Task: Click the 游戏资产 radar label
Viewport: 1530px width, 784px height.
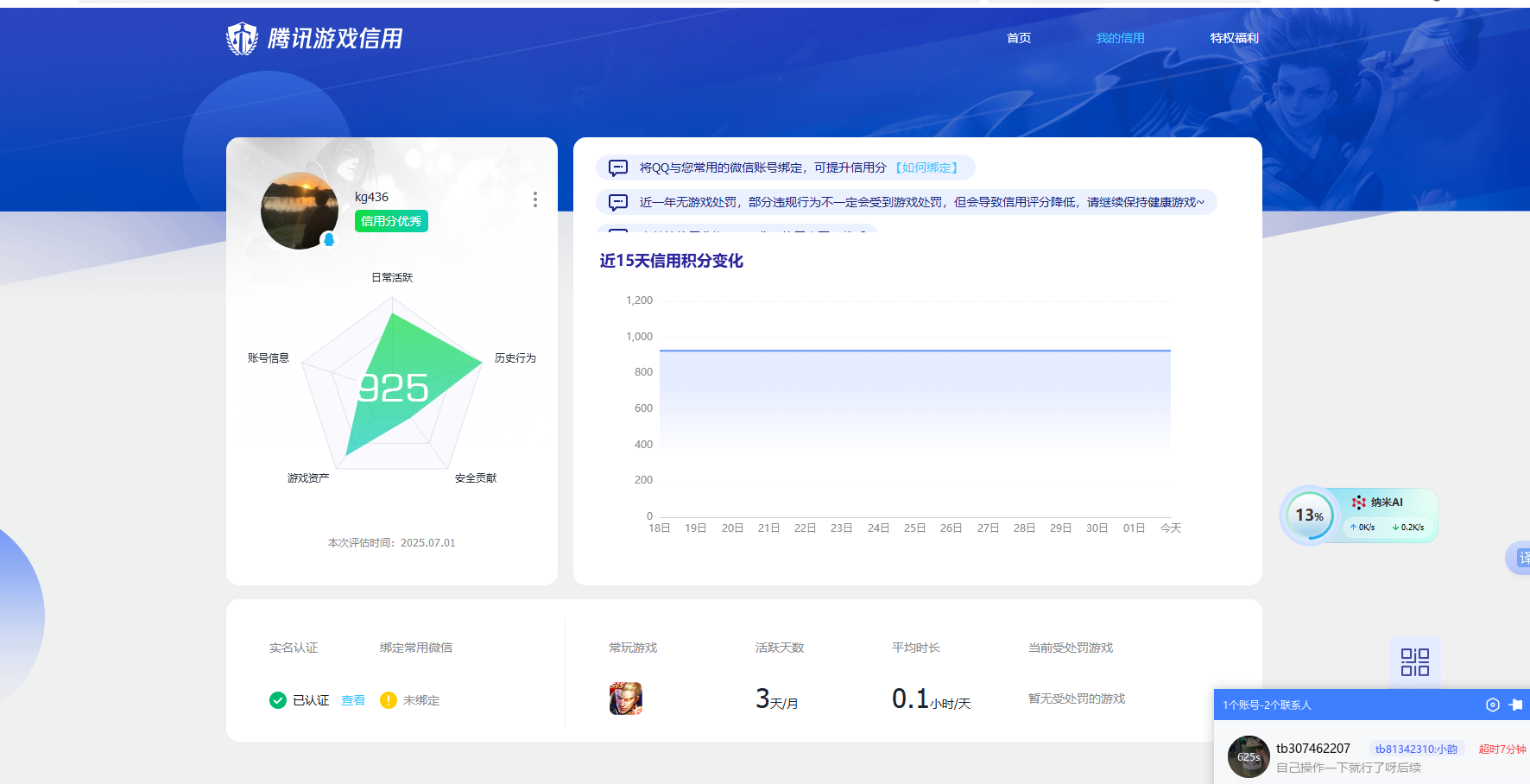Action: pos(308,477)
